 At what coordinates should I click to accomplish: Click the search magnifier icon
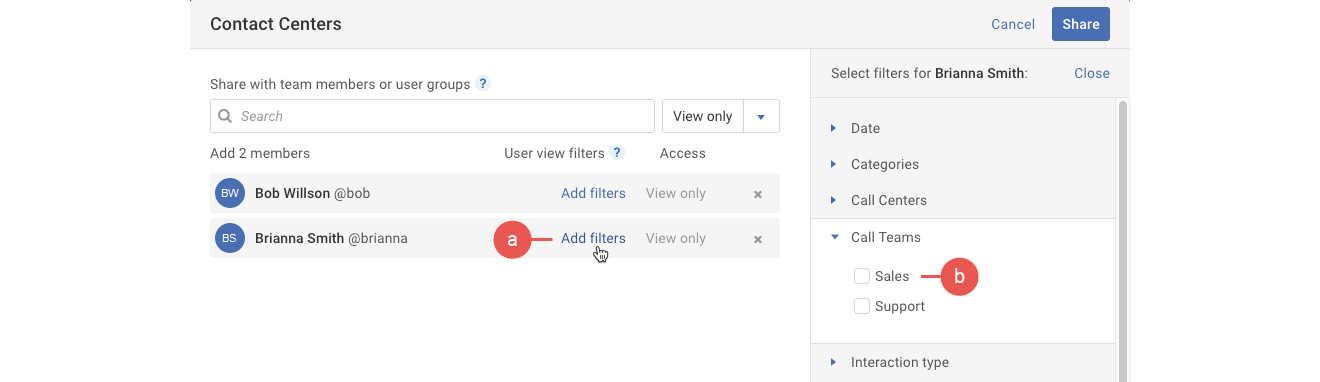225,116
